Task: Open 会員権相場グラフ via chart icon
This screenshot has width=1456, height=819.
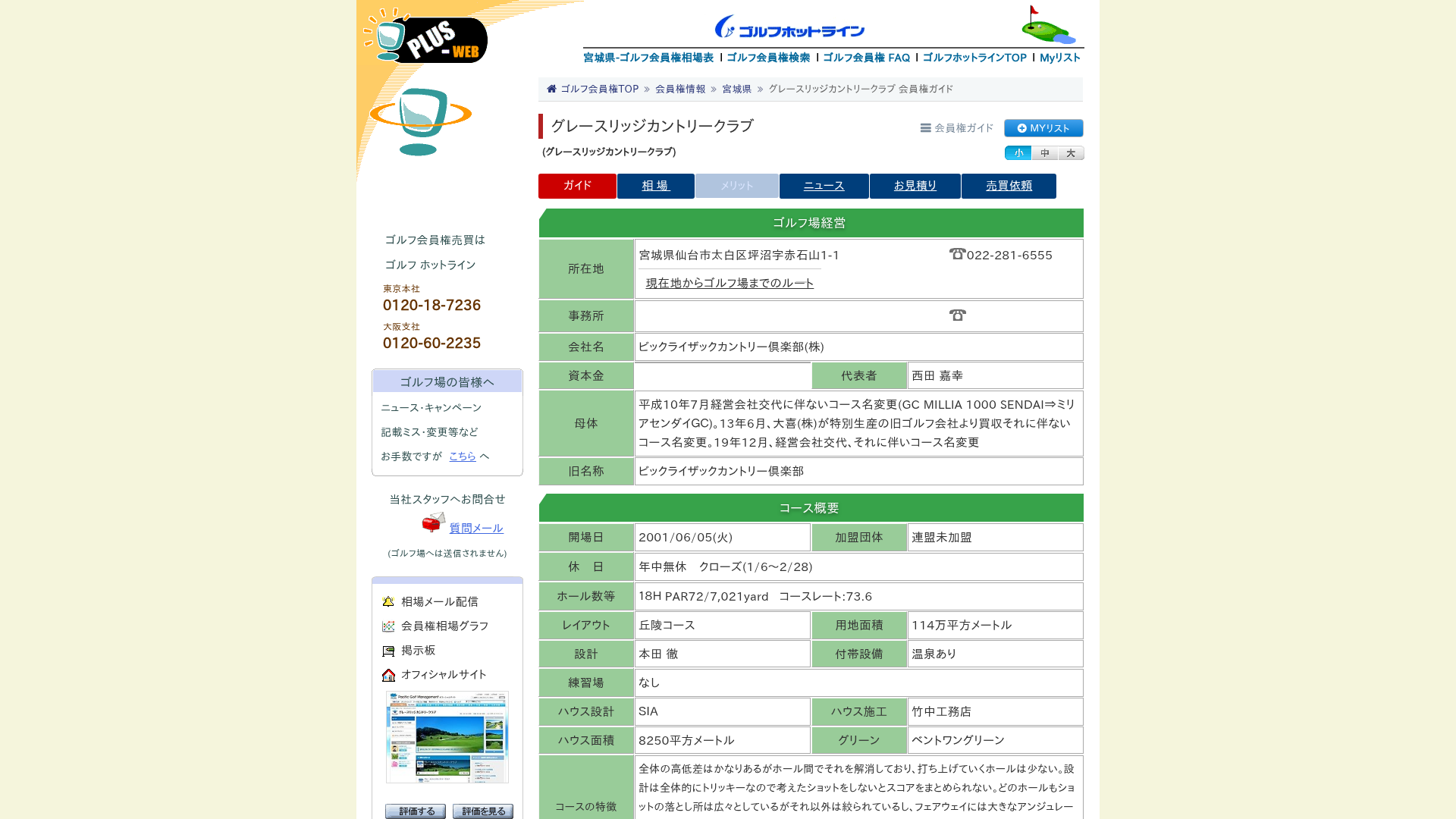Action: pos(388,626)
